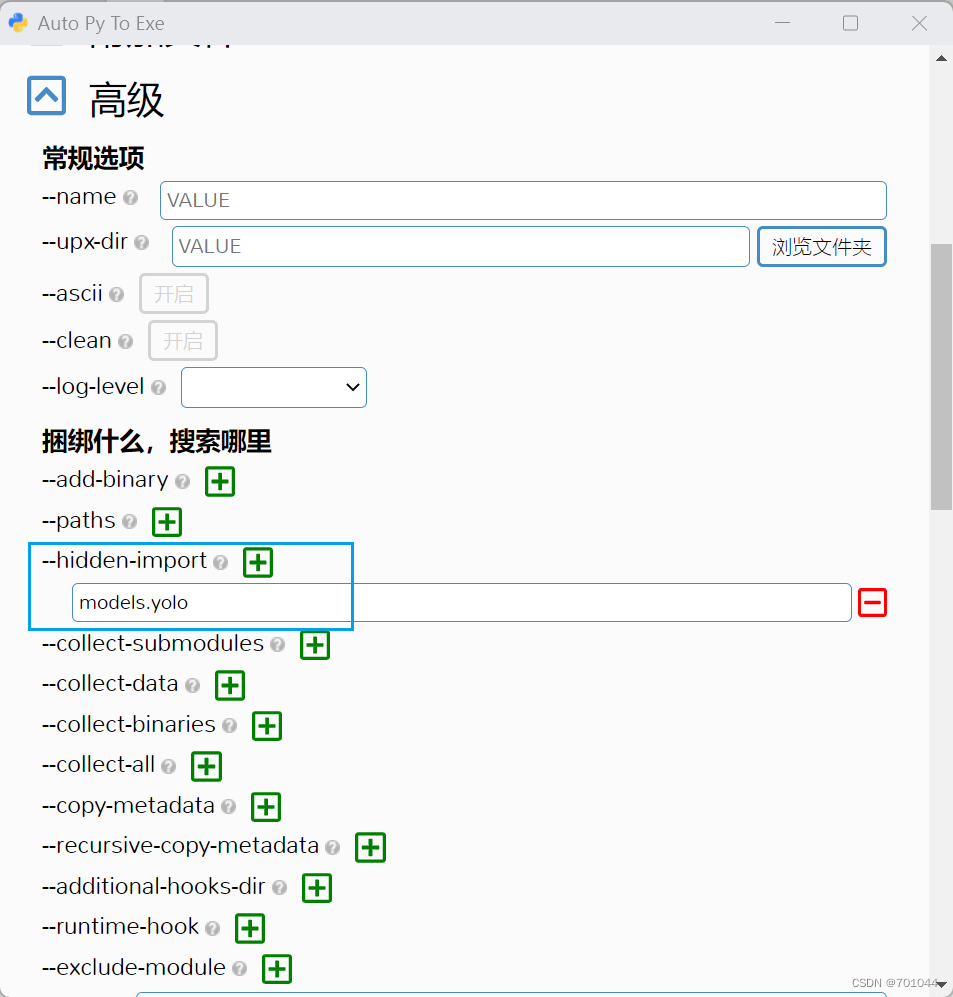Open the --log-level dropdown
The height and width of the screenshot is (997, 953).
274,387
